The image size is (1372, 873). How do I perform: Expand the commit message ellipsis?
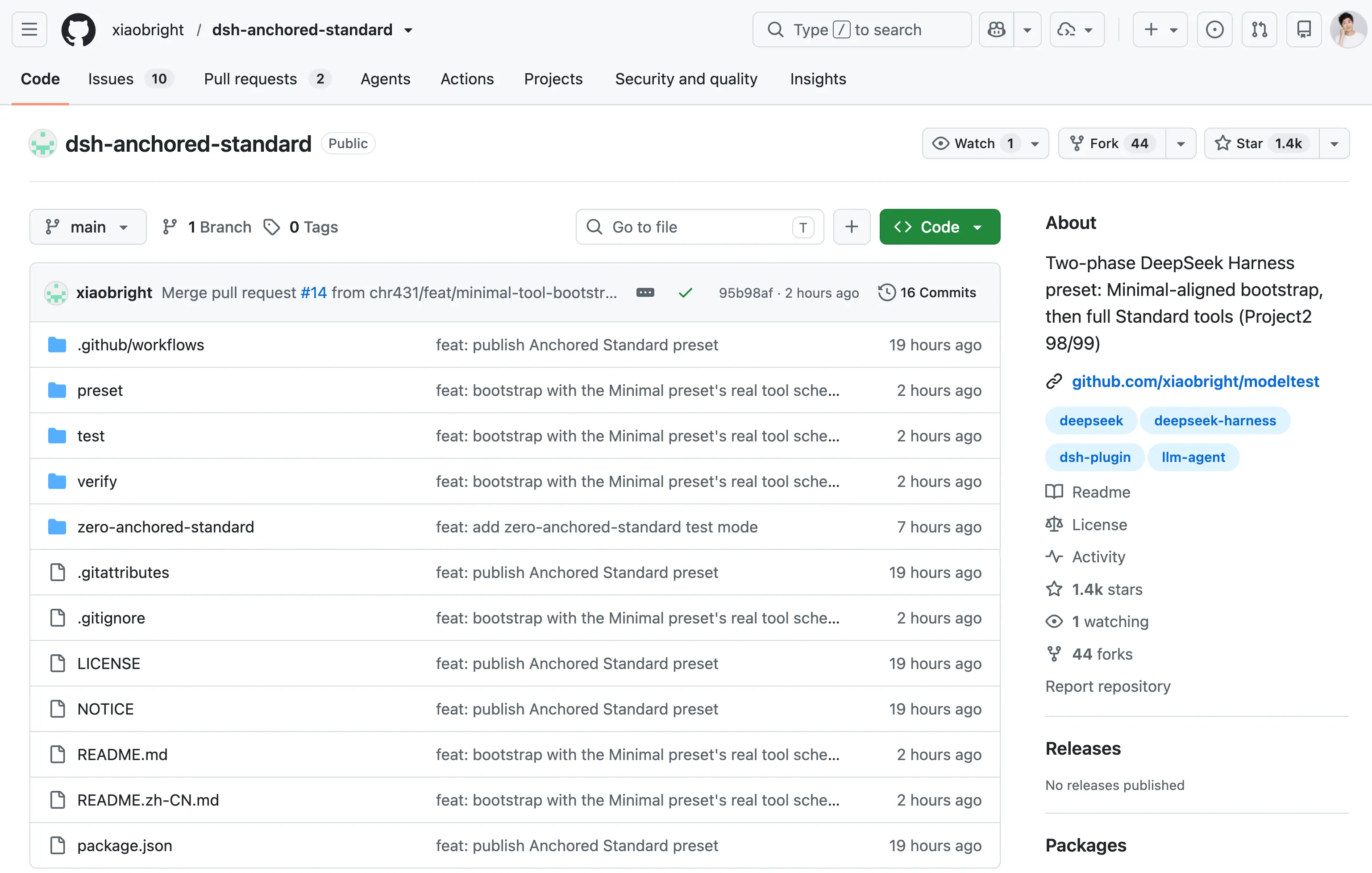[x=645, y=292]
